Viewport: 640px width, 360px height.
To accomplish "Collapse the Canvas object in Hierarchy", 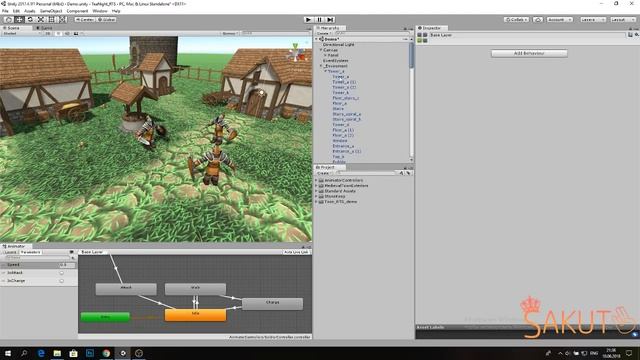I will [321, 50].
